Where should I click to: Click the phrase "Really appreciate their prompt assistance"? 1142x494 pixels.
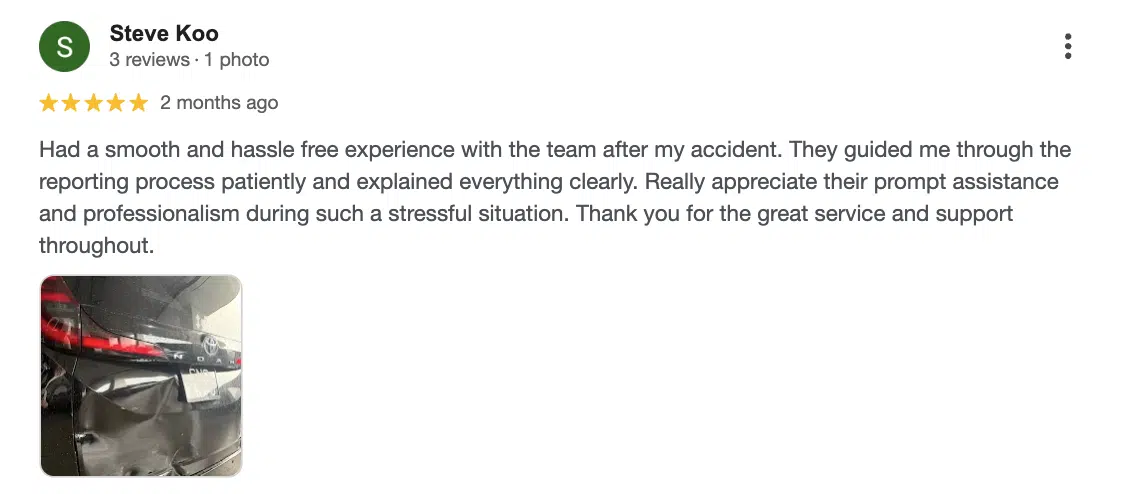(851, 181)
